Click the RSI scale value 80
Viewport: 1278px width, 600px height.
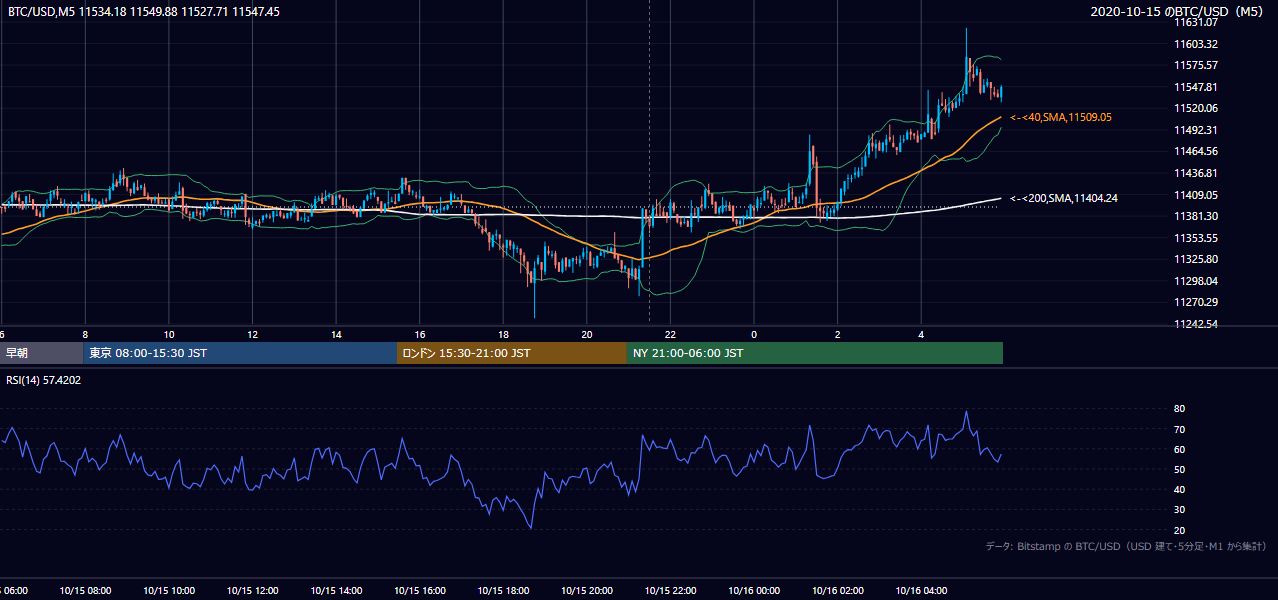pyautogui.click(x=1179, y=409)
